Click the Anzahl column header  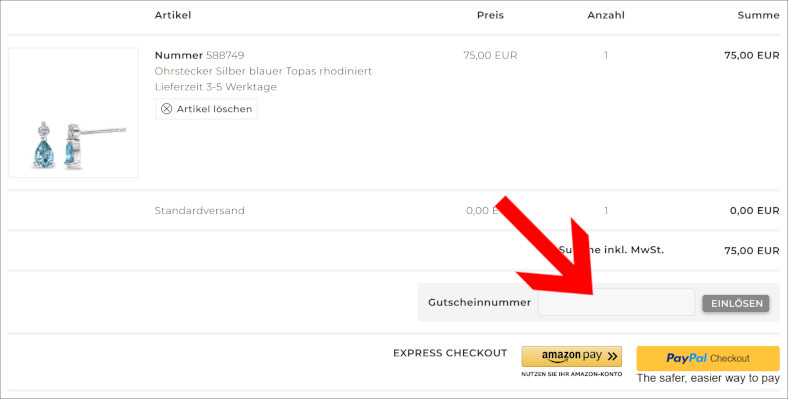[x=606, y=15]
